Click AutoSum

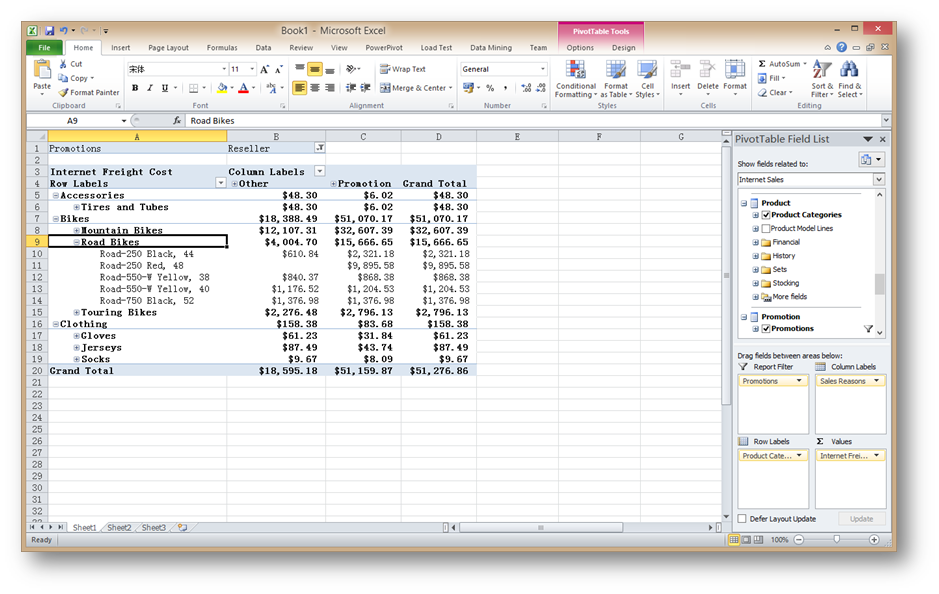point(783,63)
